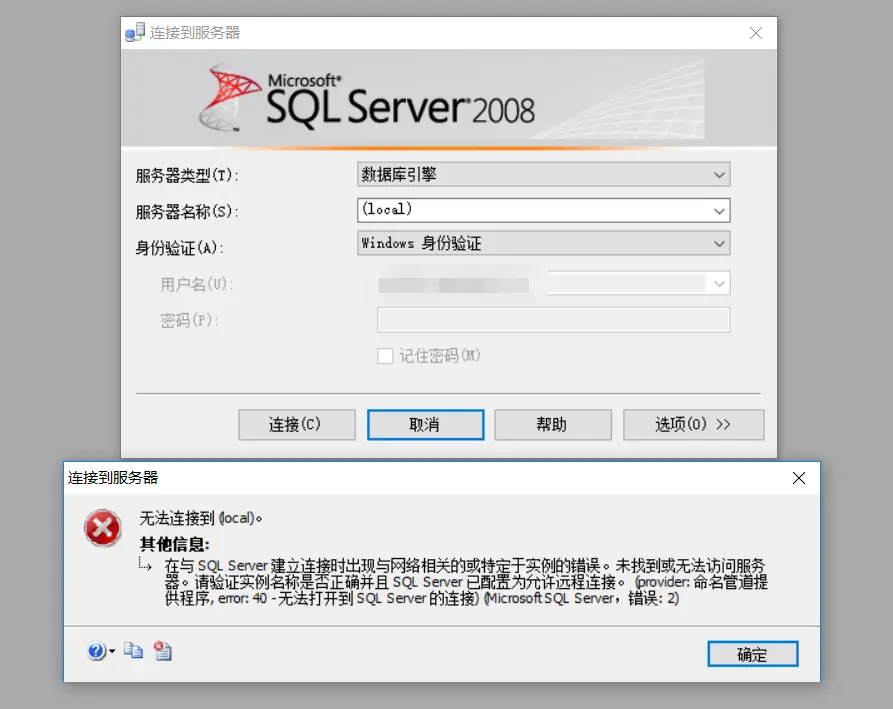Image resolution: width=893 pixels, height=709 pixels.
Task: Click the error 40 detail message text
Action: pyautogui.click(x=465, y=581)
